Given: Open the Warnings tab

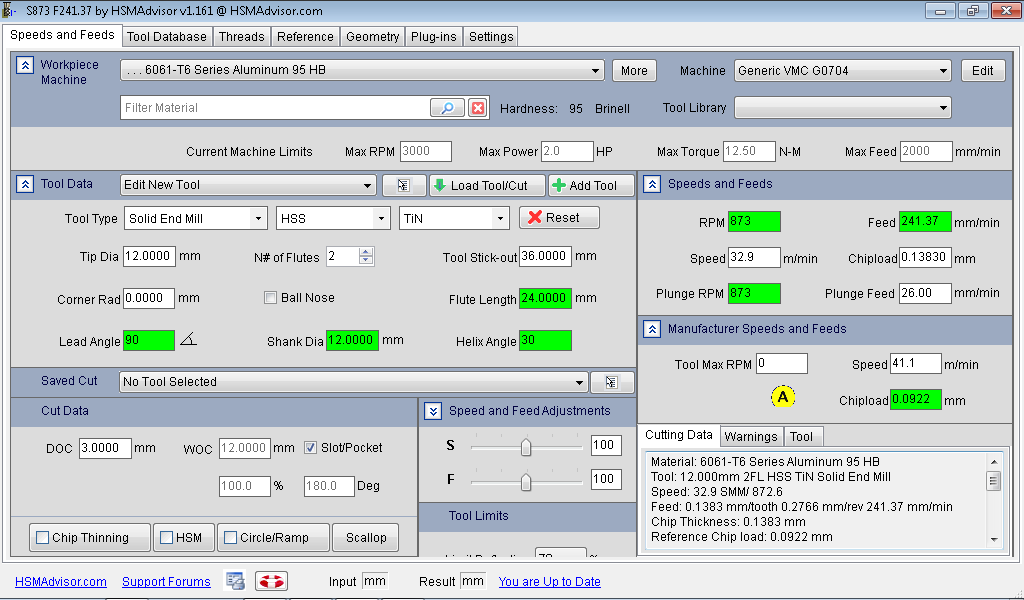Looking at the screenshot, I should [x=750, y=436].
